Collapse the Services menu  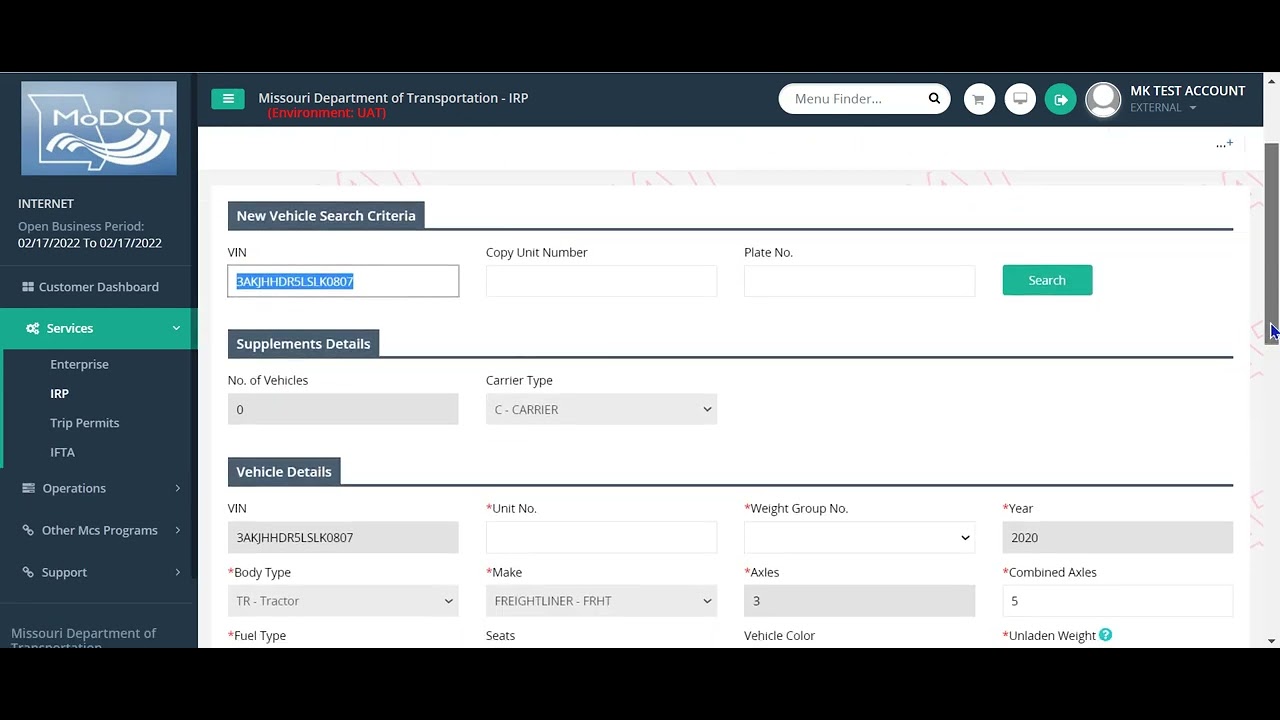click(x=98, y=329)
